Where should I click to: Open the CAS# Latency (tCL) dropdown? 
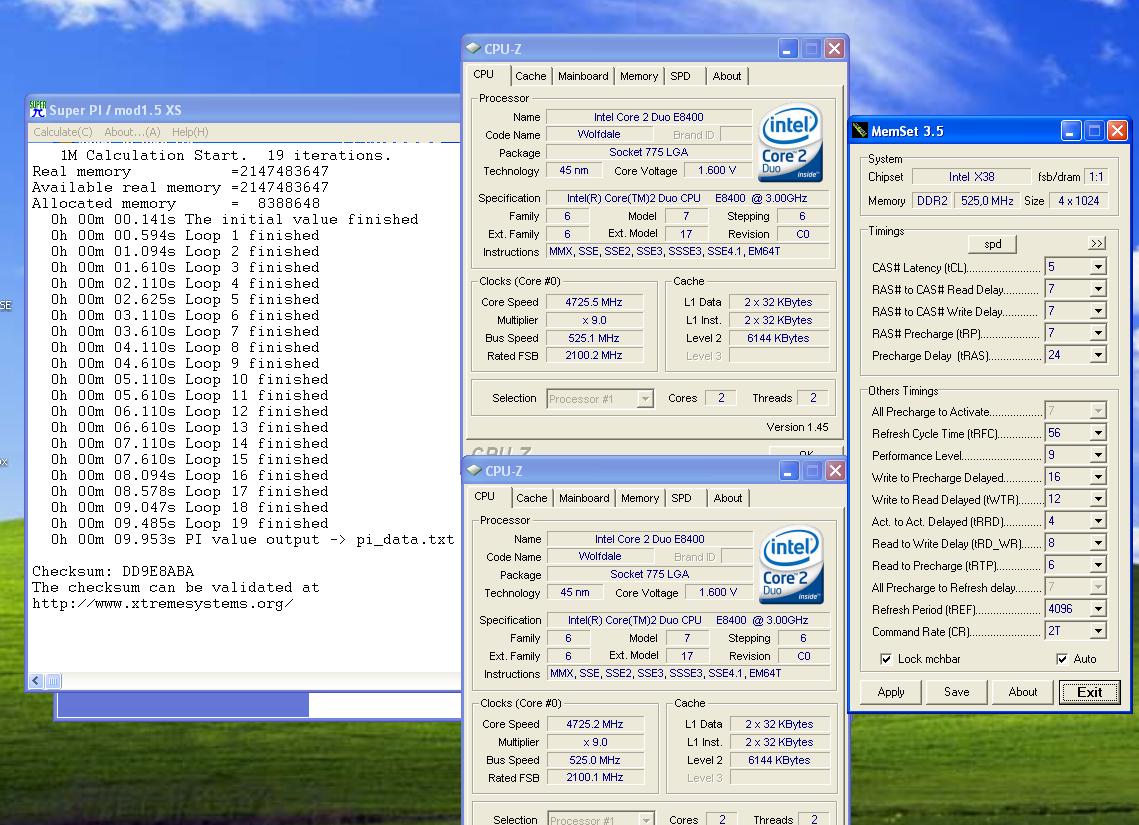tap(1098, 267)
